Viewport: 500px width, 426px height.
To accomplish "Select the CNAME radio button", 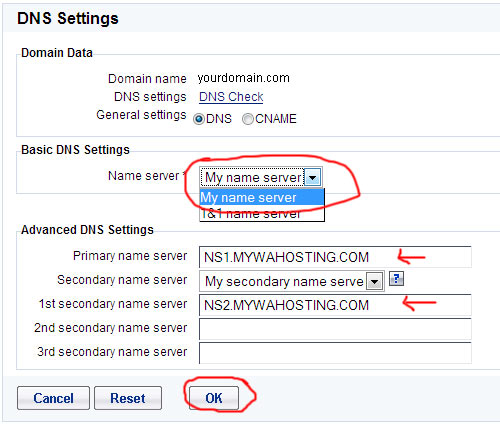I will click(x=248, y=119).
